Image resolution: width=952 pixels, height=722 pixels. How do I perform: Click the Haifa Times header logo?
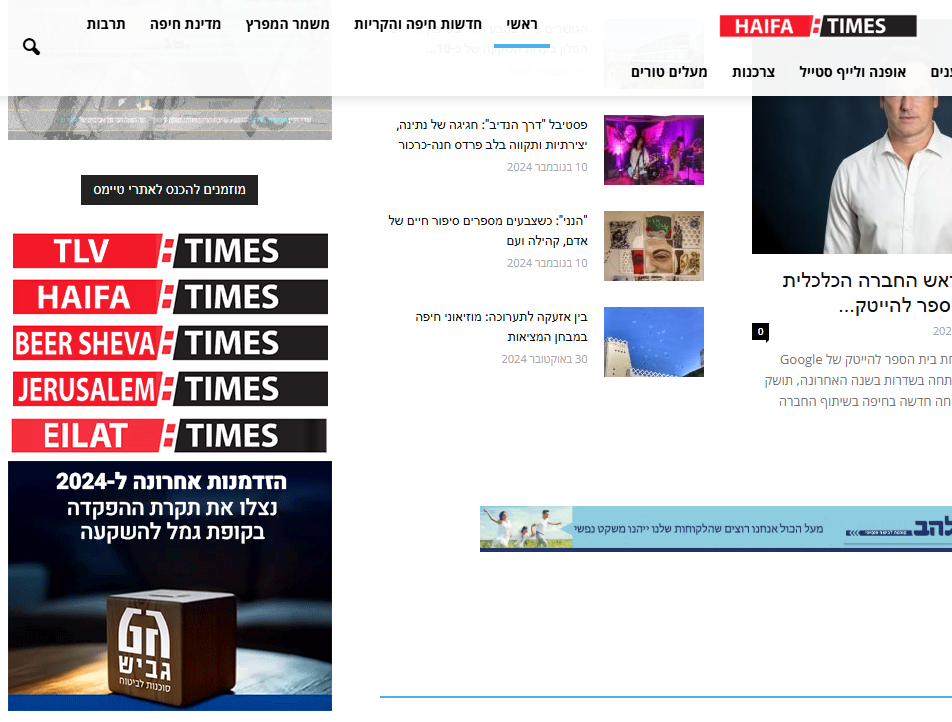pyautogui.click(x=817, y=26)
